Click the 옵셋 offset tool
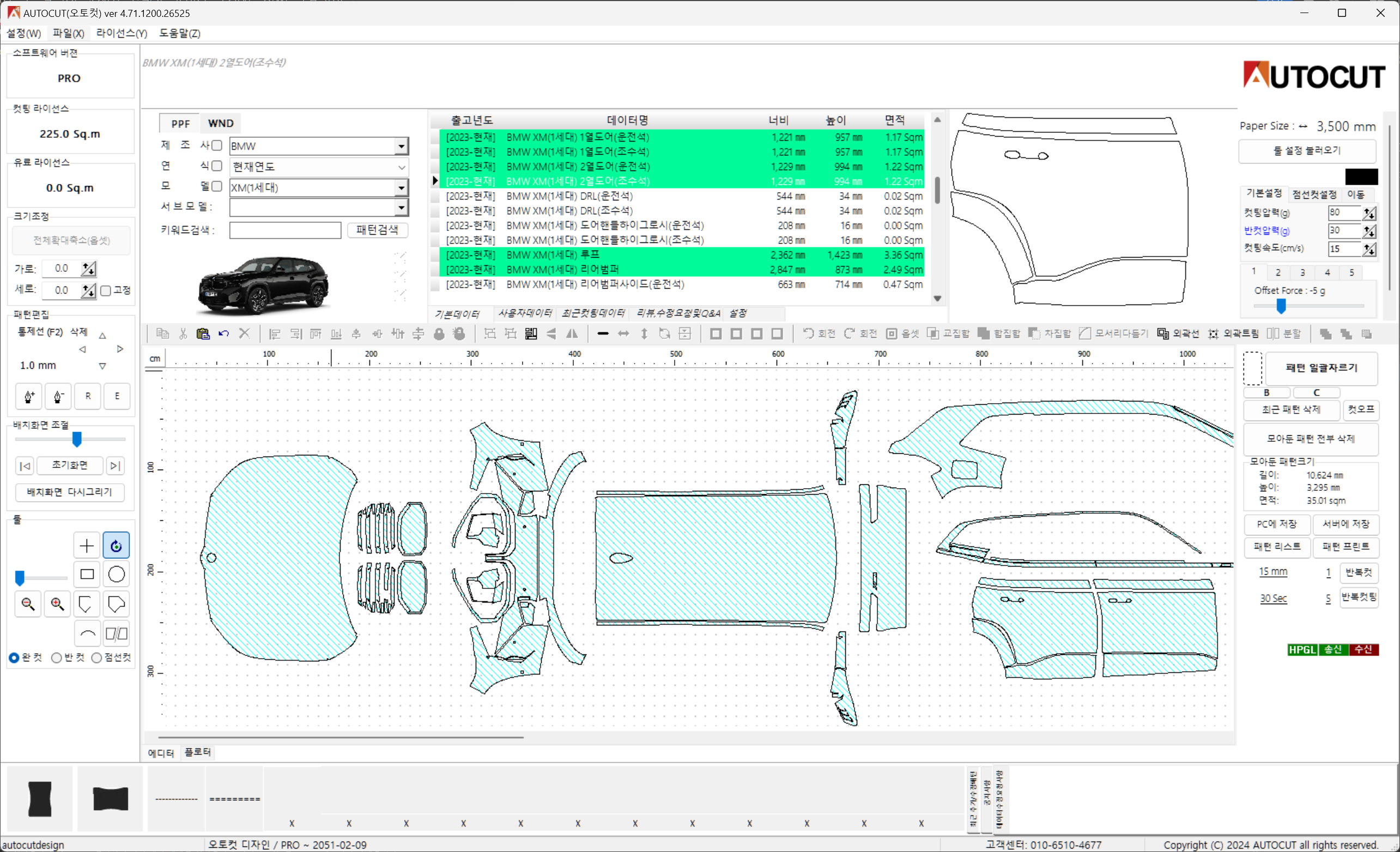The image size is (1400, 852). [x=903, y=334]
